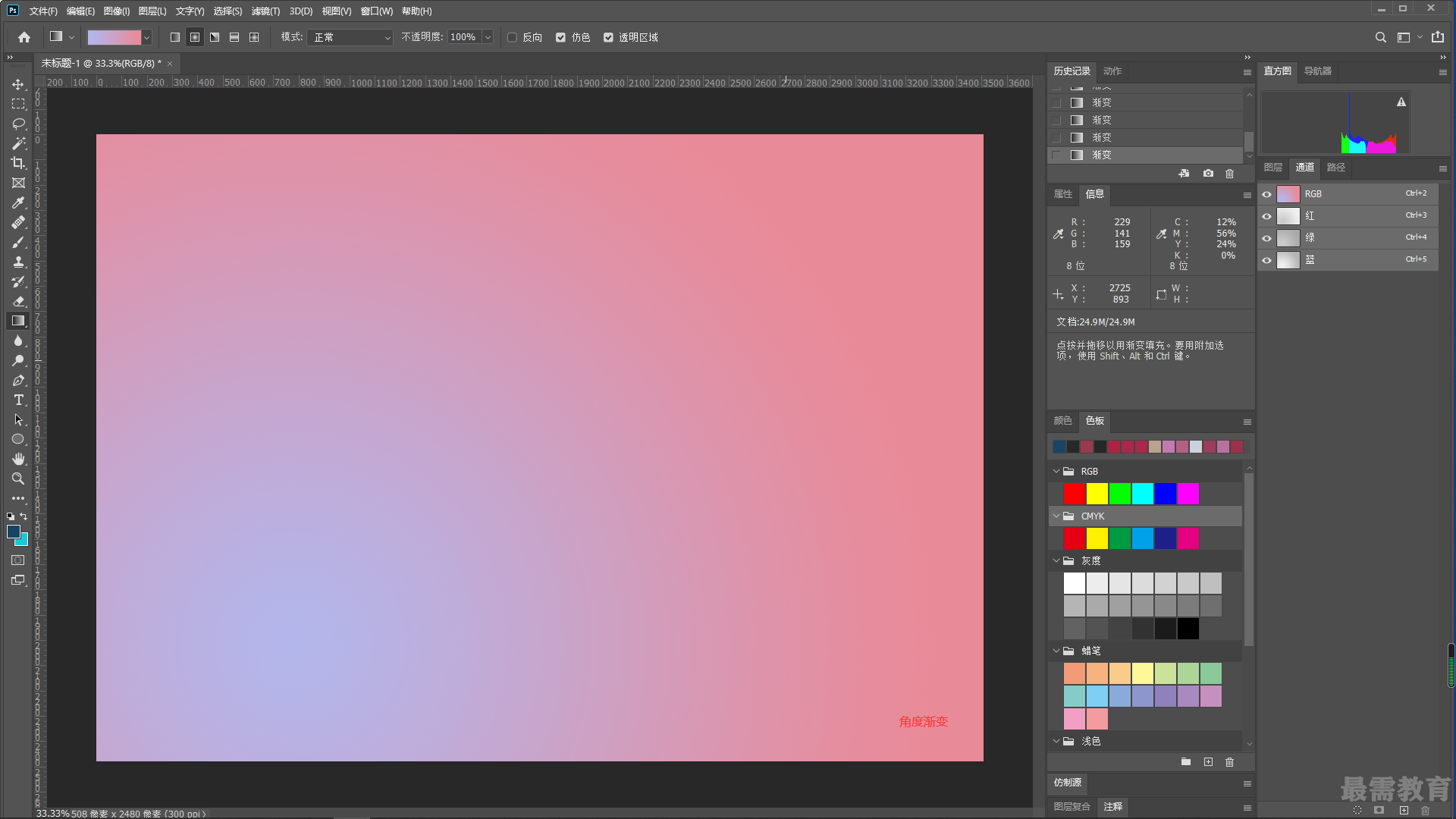The width and height of the screenshot is (1456, 819).
Task: Switch to the 动作 tab
Action: (x=1112, y=71)
